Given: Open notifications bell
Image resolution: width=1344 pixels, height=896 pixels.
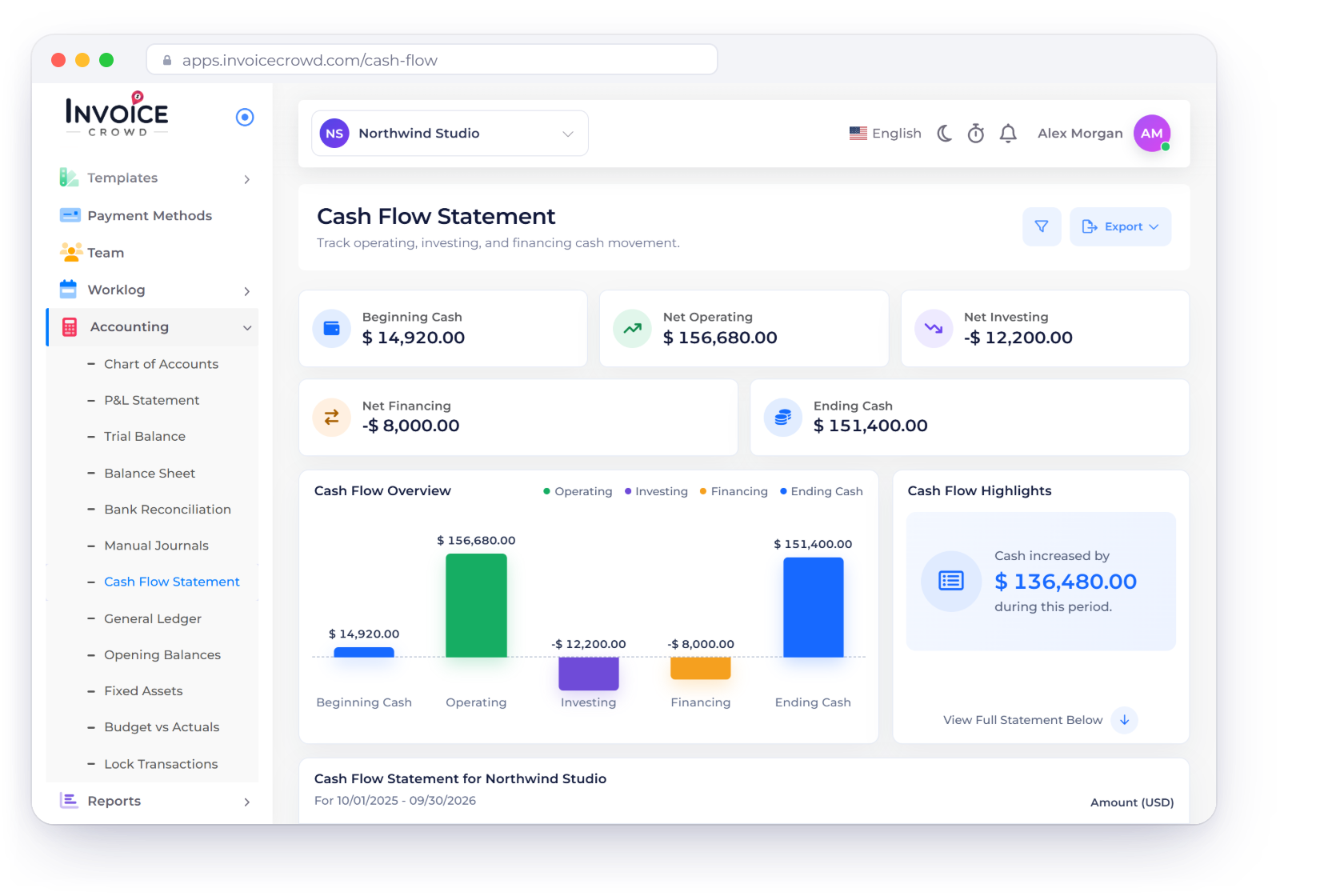Looking at the screenshot, I should [x=1008, y=134].
